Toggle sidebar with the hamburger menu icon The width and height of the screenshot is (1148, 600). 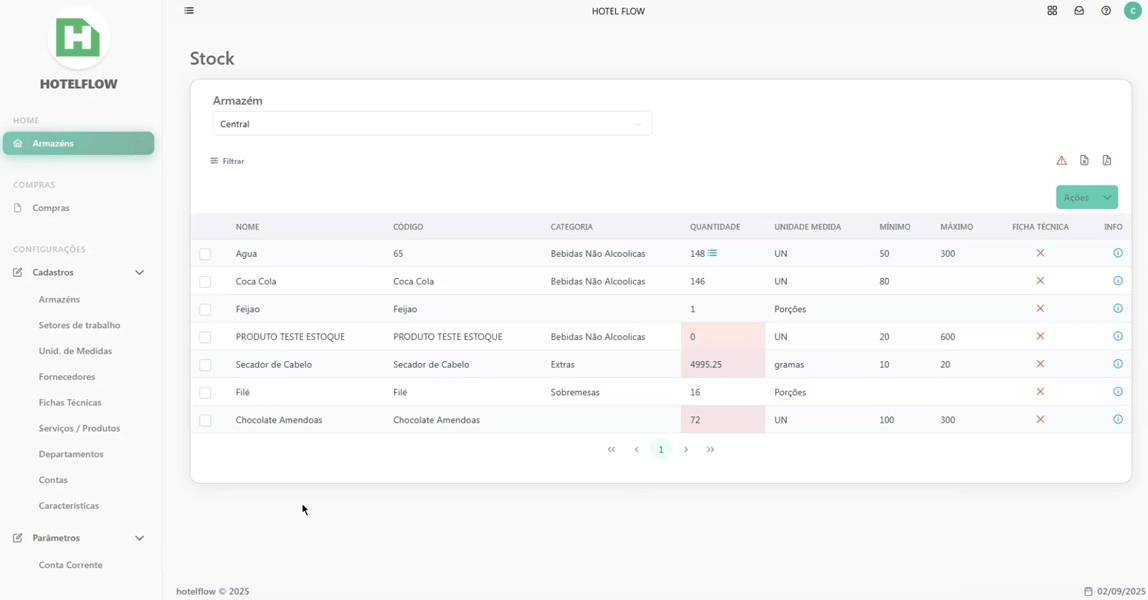(x=189, y=11)
